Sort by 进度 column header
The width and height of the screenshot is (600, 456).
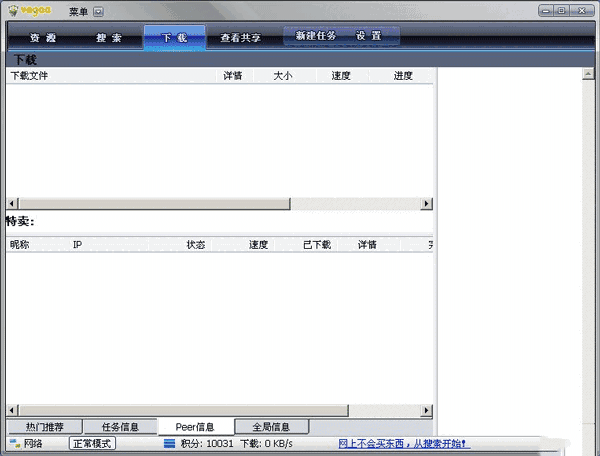click(x=403, y=76)
